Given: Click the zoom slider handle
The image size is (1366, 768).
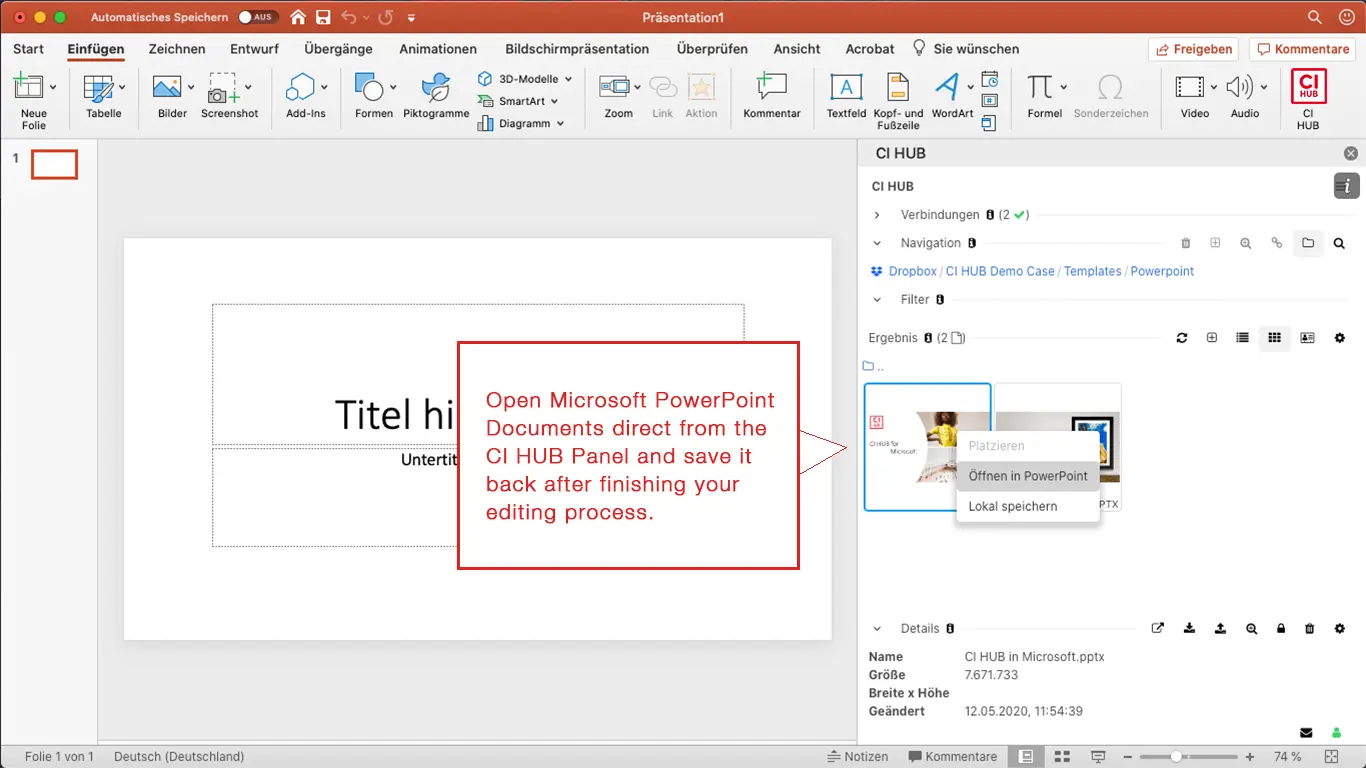Looking at the screenshot, I should [1176, 757].
